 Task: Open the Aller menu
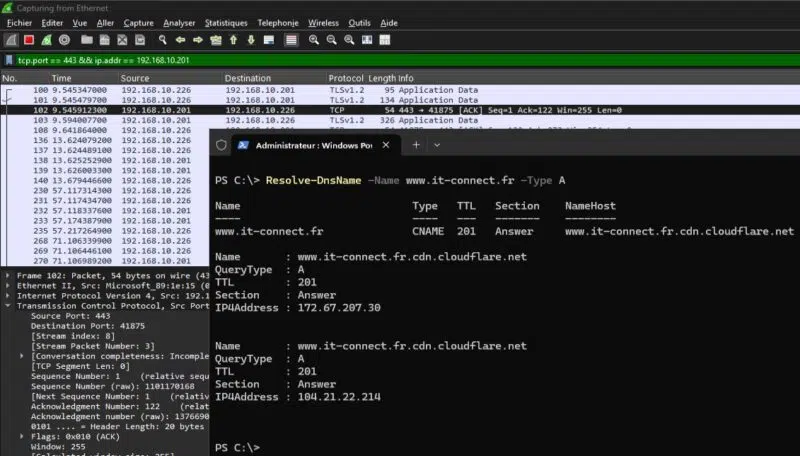(105, 23)
